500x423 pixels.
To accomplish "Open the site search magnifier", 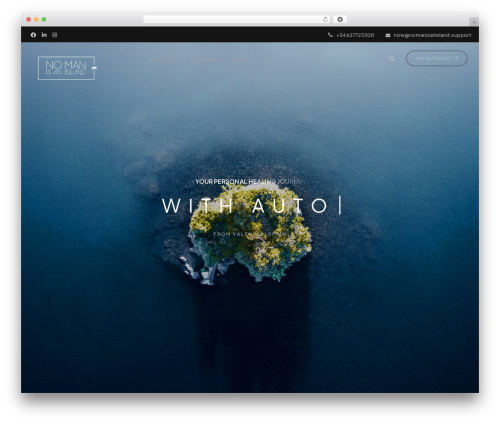I will [x=391, y=59].
